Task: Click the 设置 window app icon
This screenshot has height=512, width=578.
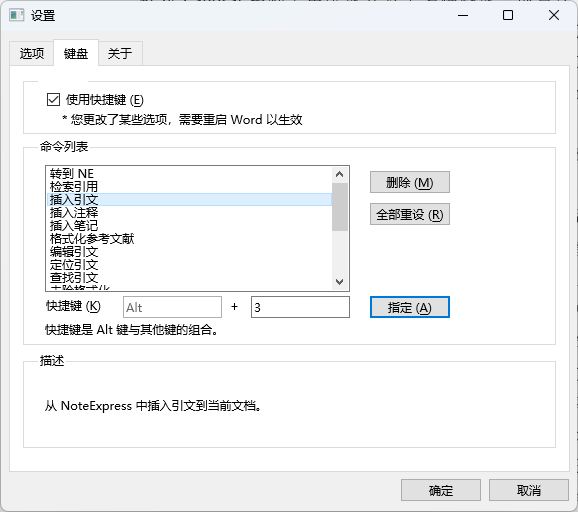Action: coord(16,15)
